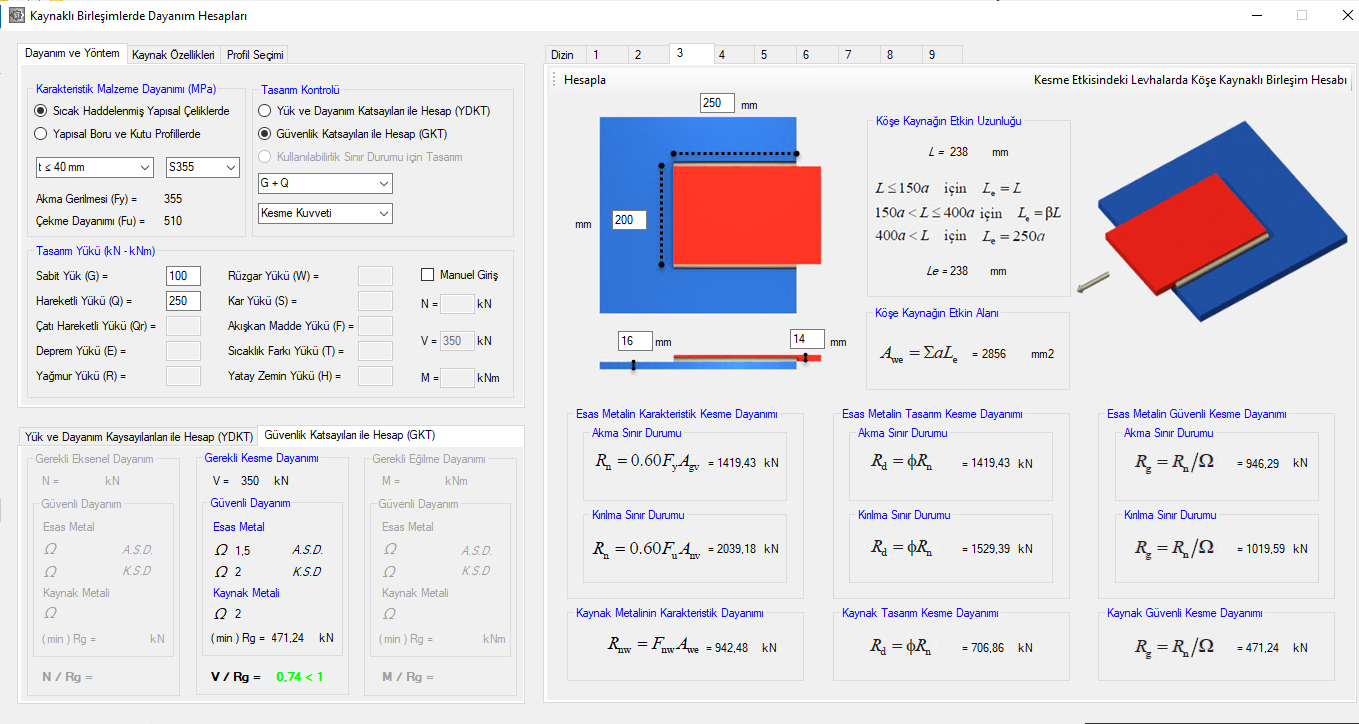This screenshot has width=1359, height=724.
Task: Minimize the application window
Action: tap(1257, 15)
